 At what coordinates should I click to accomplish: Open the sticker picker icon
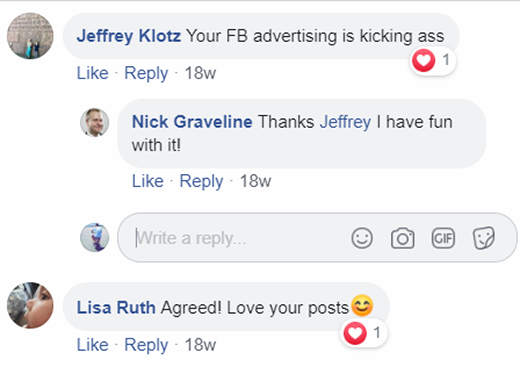click(x=484, y=238)
